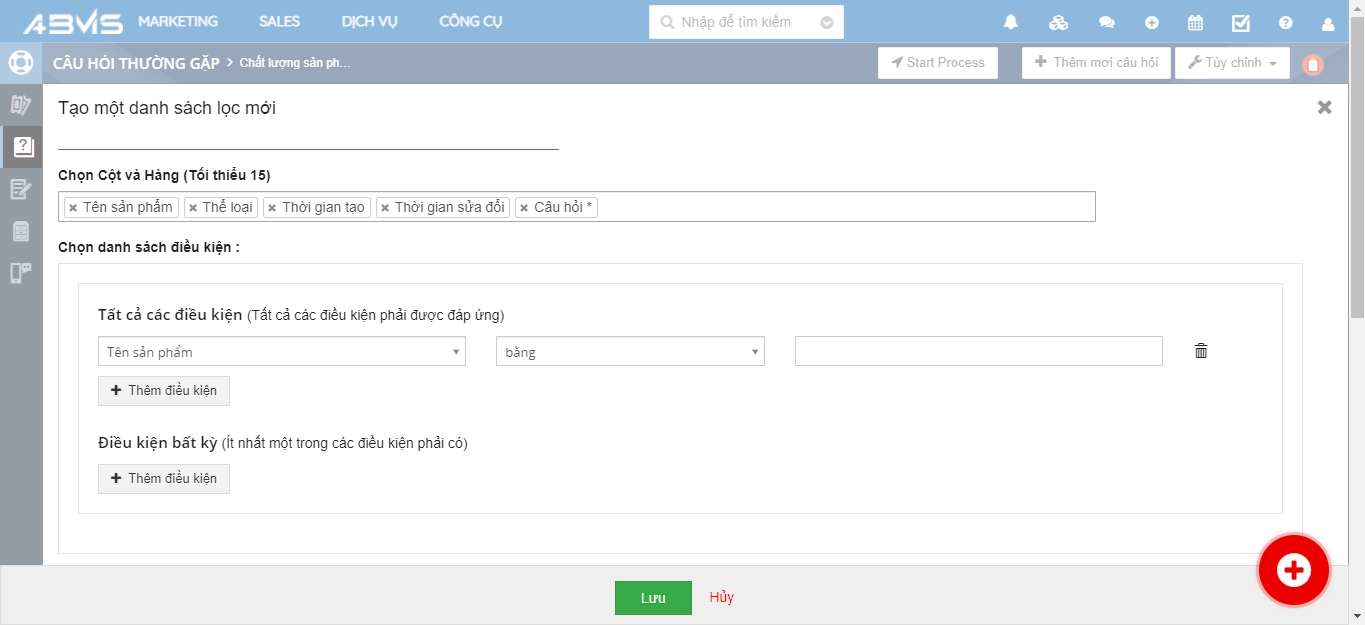Expand the 'Tên sản phẩm' field dropdown

coord(281,352)
